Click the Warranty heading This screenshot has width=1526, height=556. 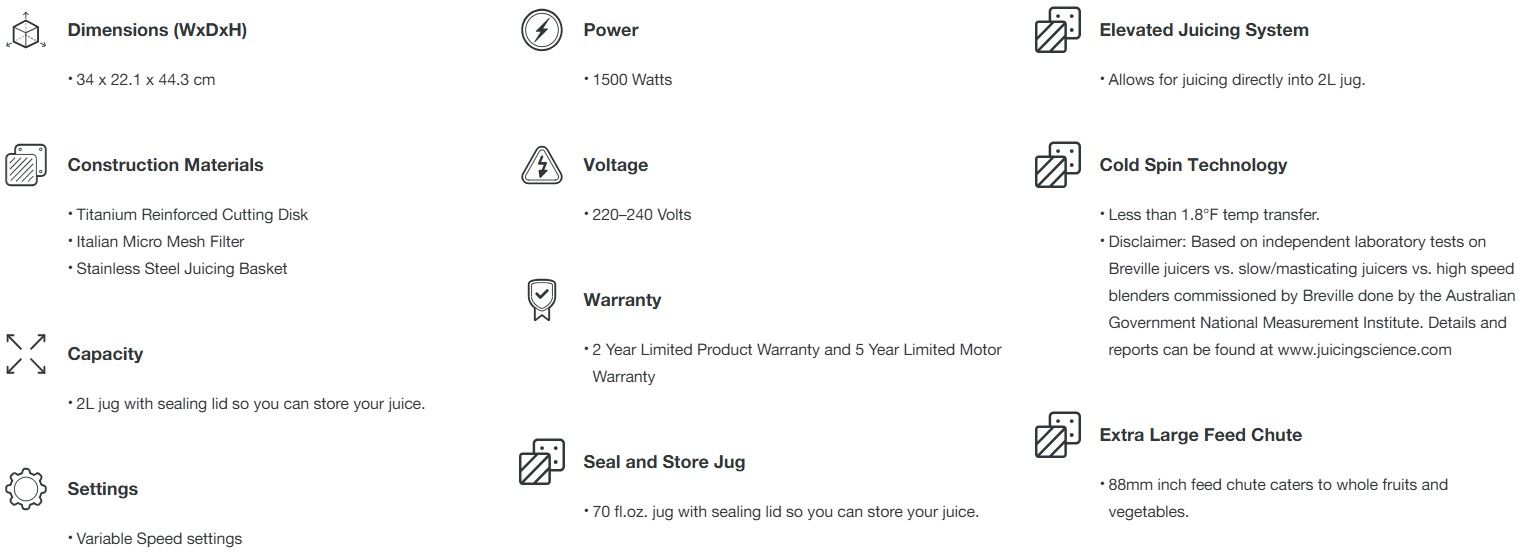pos(622,300)
